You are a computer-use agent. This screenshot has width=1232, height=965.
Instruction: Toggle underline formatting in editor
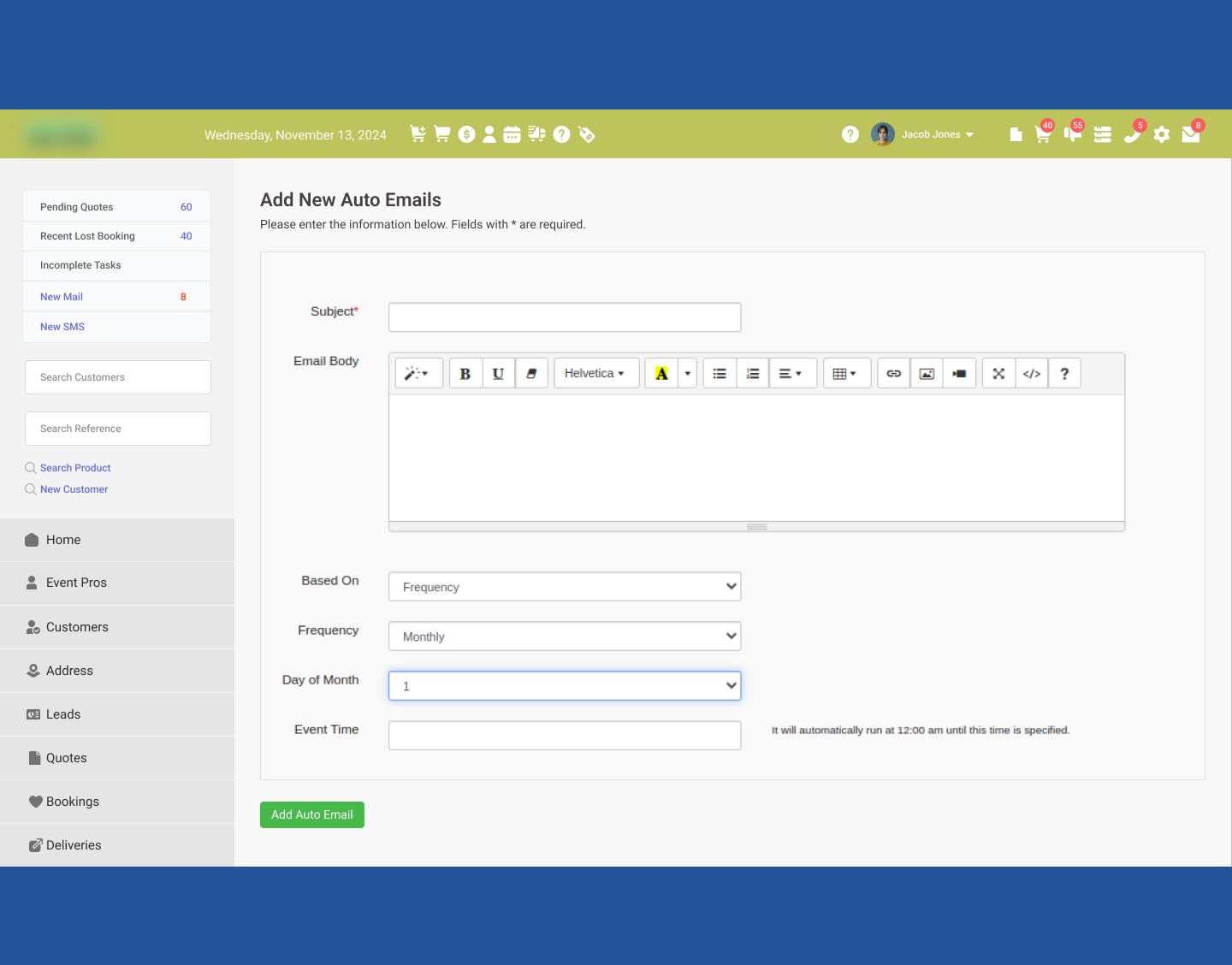pyautogui.click(x=498, y=373)
